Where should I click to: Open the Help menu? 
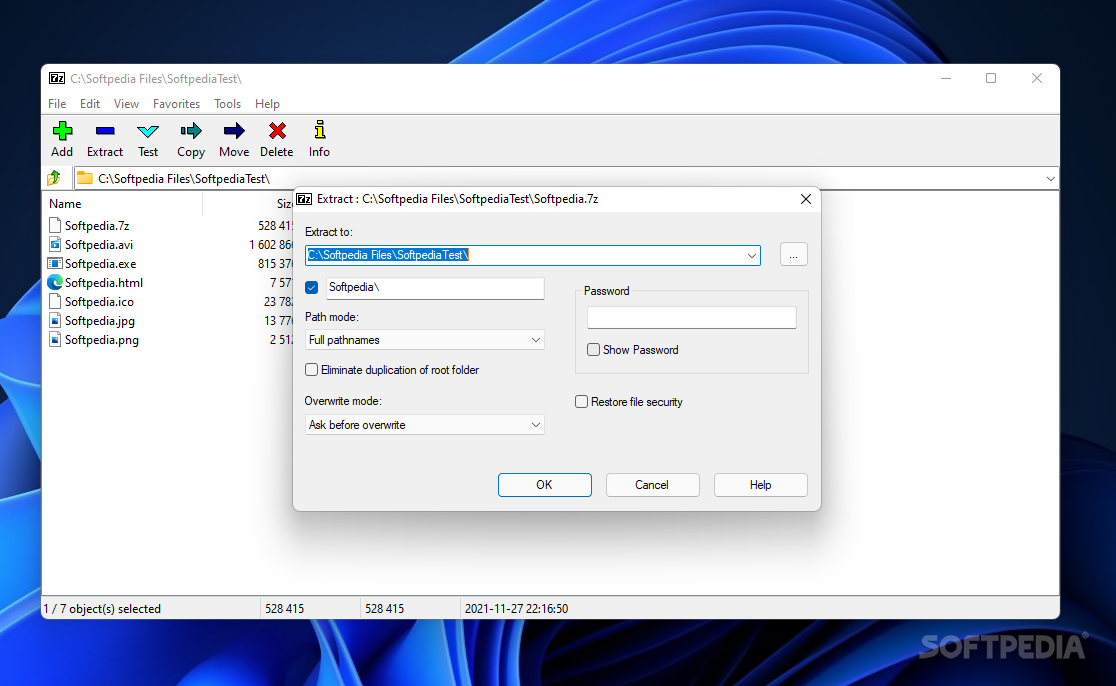(268, 104)
